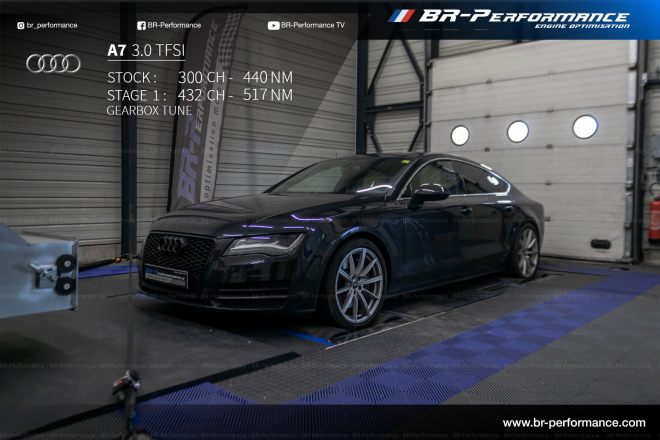Click the Stage 1 432 CH line
660x440 pixels.
click(x=200, y=95)
